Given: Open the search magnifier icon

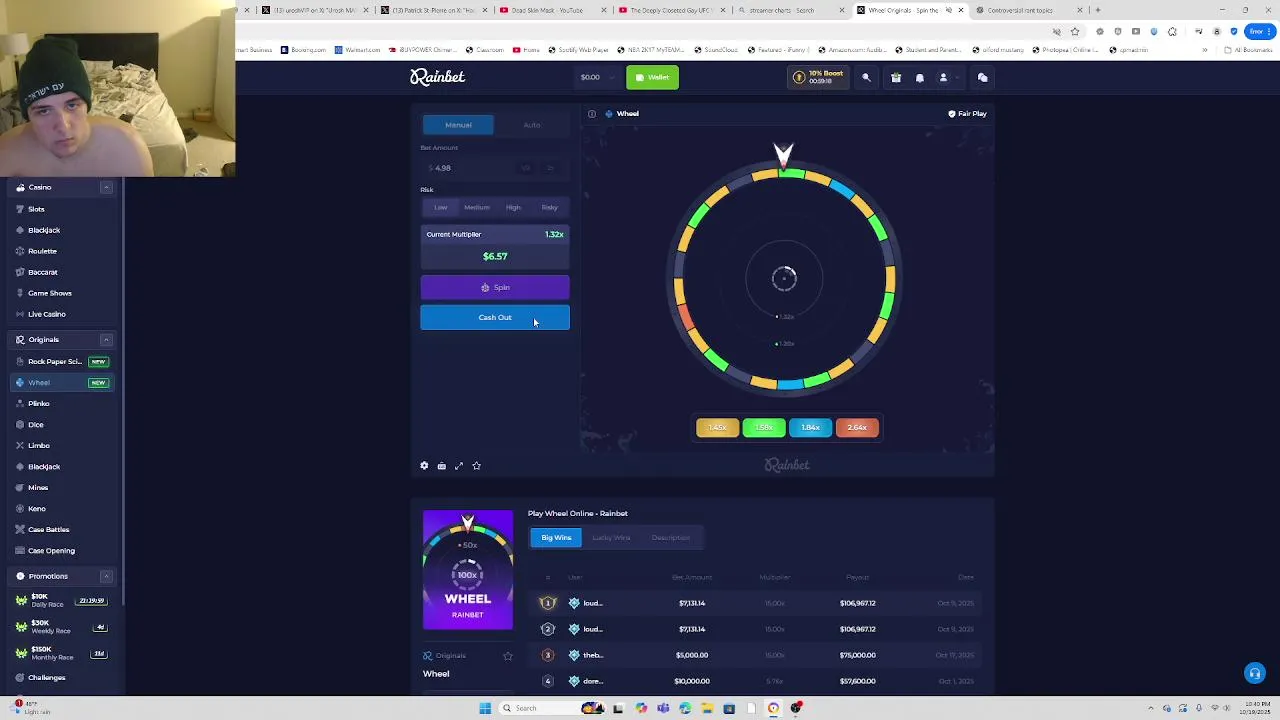Looking at the screenshot, I should tap(866, 77).
